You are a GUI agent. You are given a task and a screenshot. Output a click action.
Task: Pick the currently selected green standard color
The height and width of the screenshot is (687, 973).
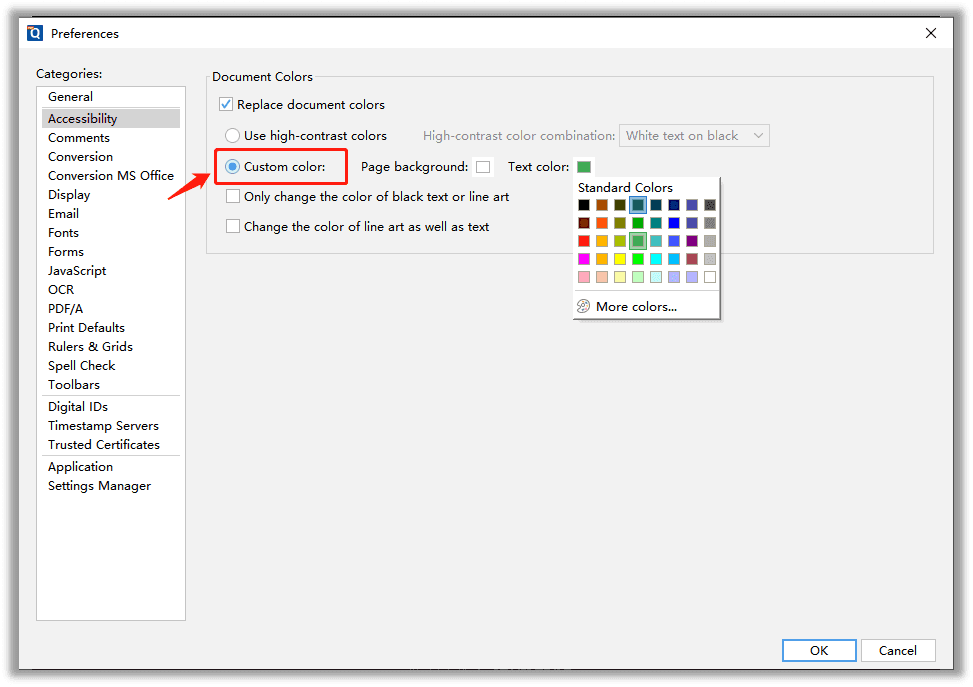[638, 240]
